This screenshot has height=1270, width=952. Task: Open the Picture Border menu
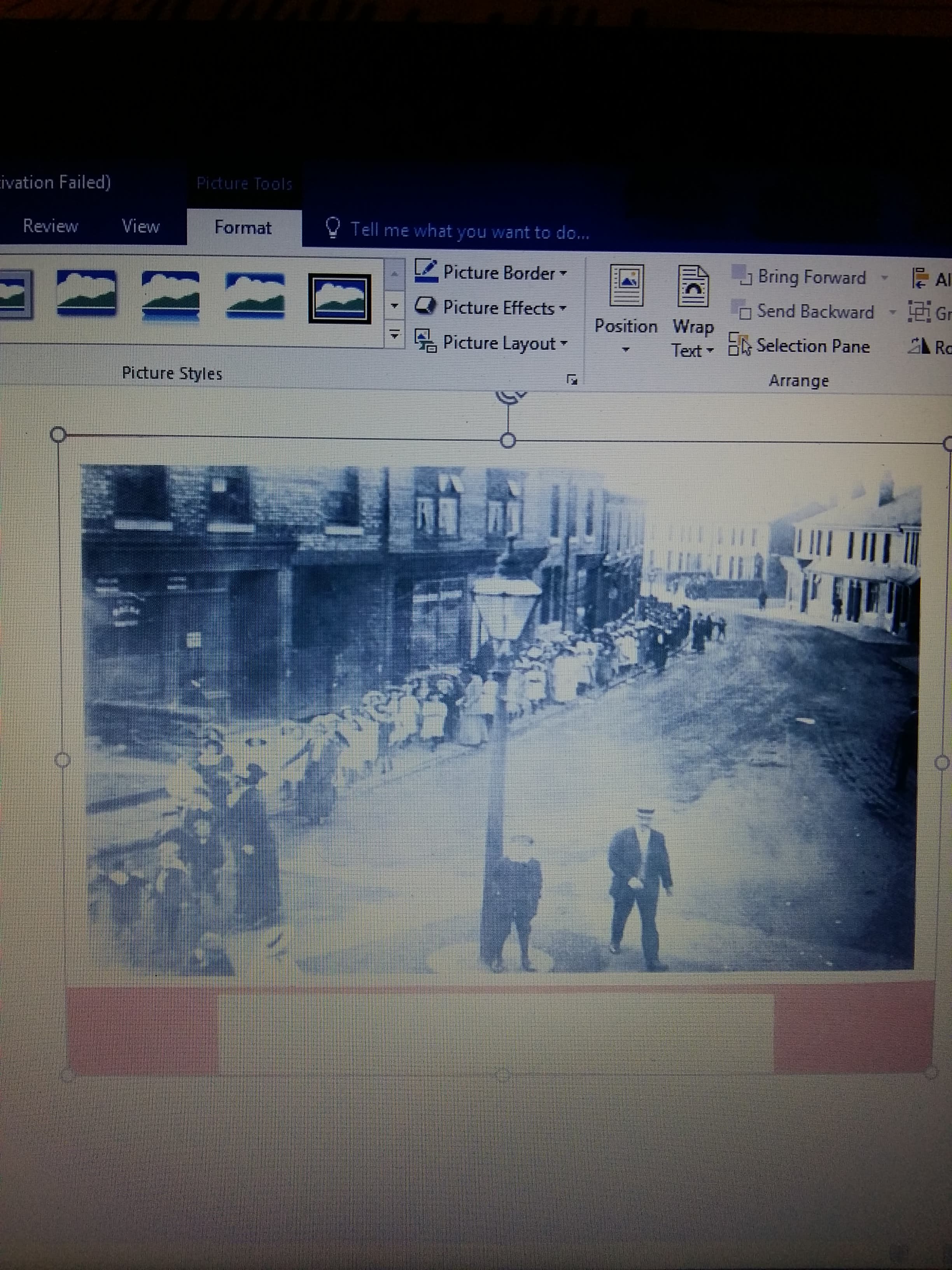pyautogui.click(x=491, y=272)
